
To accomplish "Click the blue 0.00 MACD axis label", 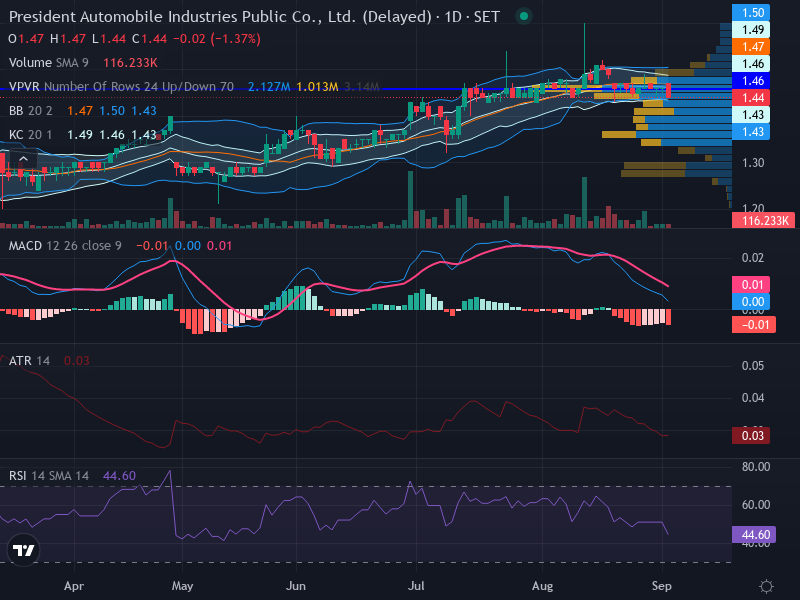I will tap(751, 302).
